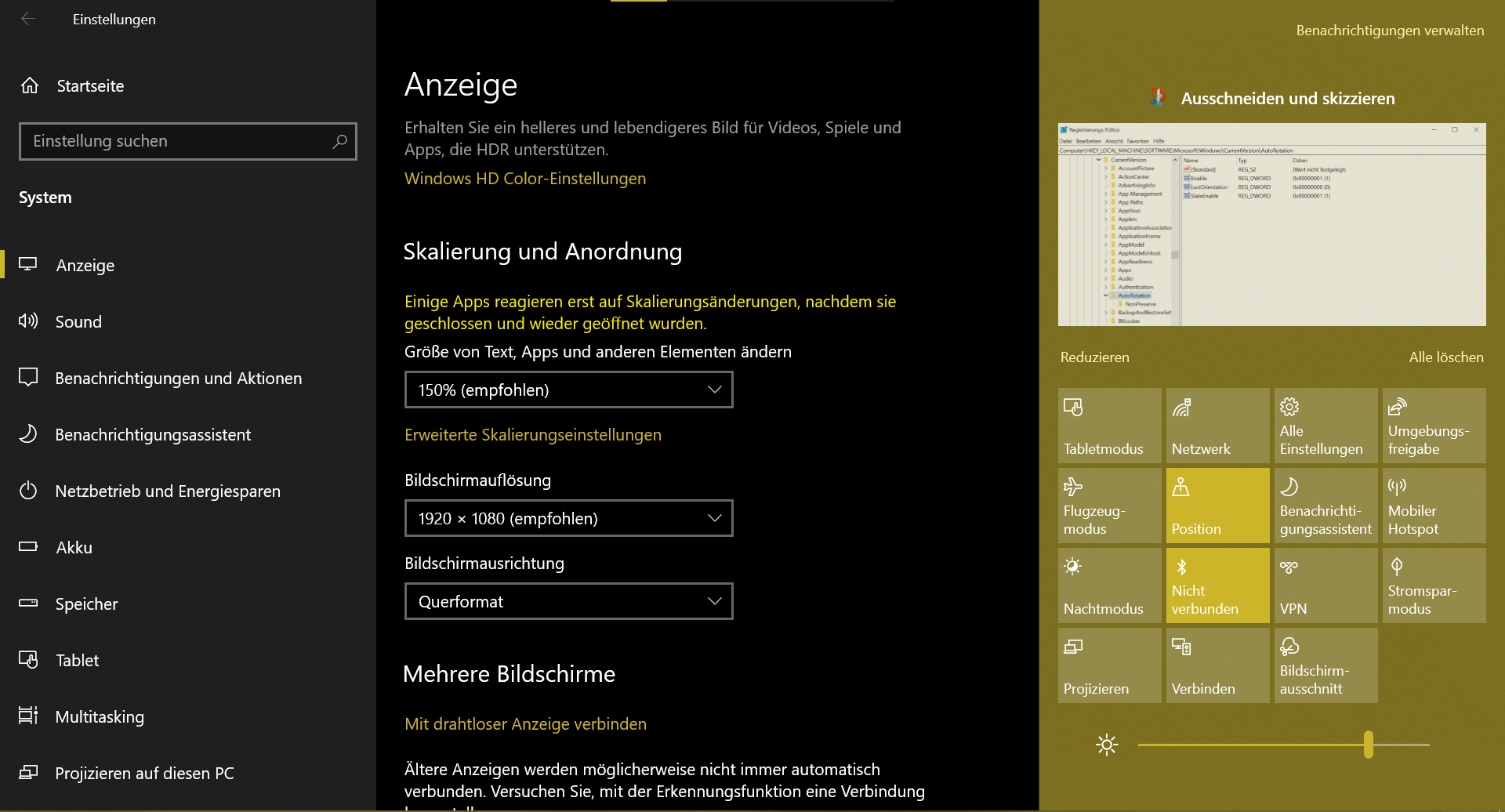
Task: Click the Ausschneiden und skizzieren app icon
Action: click(1158, 97)
